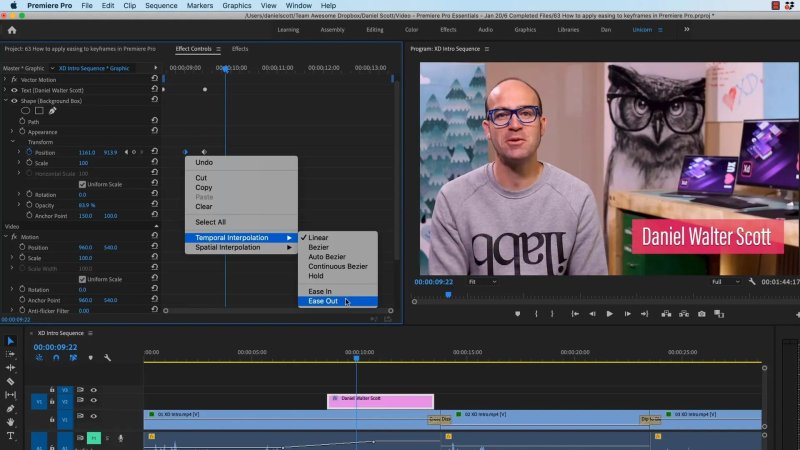Uncheck Uniform Scale under Motion
This screenshot has width=800, height=450.
[82, 279]
